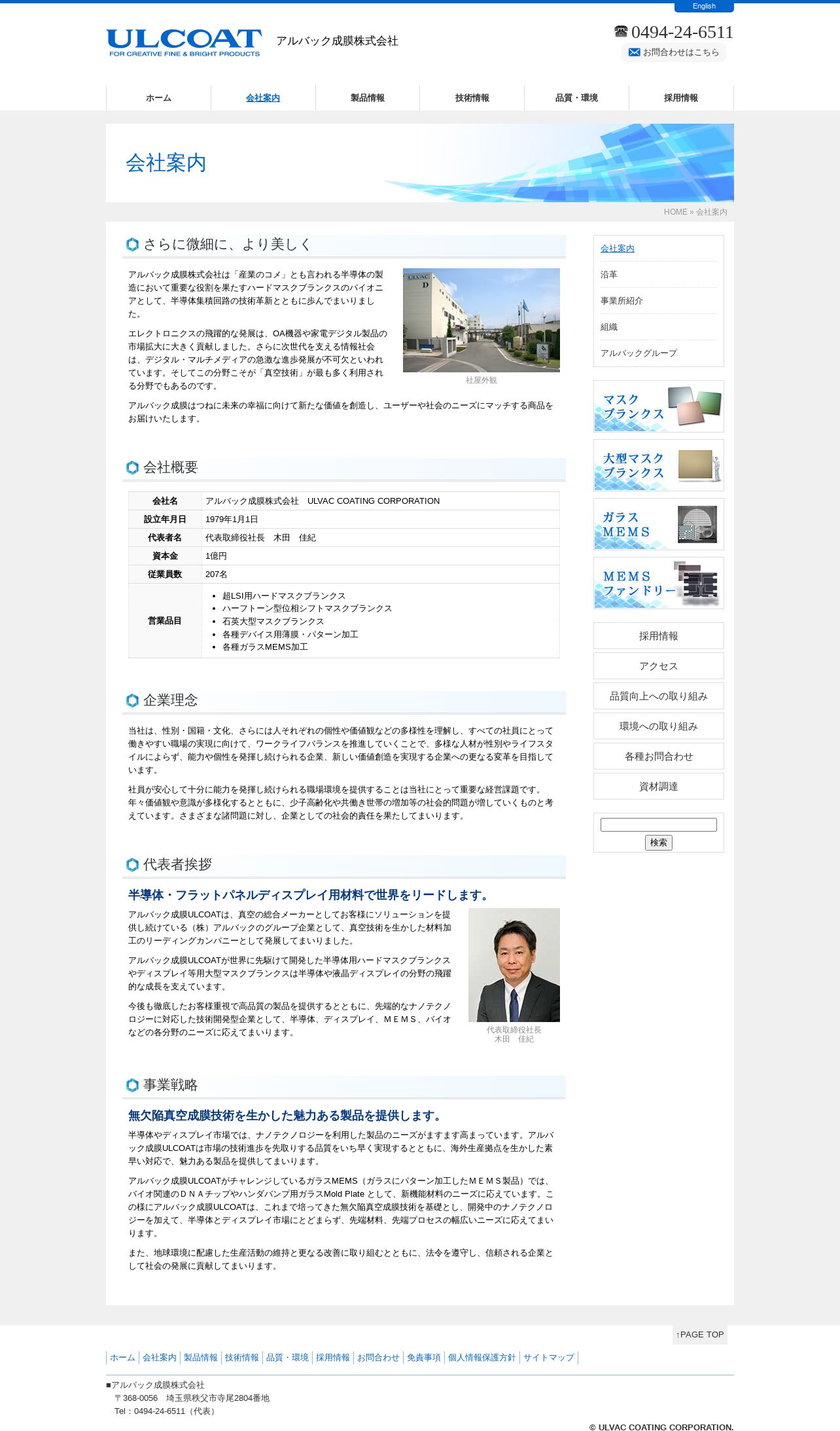The height and width of the screenshot is (1431, 840).
Task: Click table cell 1億円
Action: [x=381, y=556]
